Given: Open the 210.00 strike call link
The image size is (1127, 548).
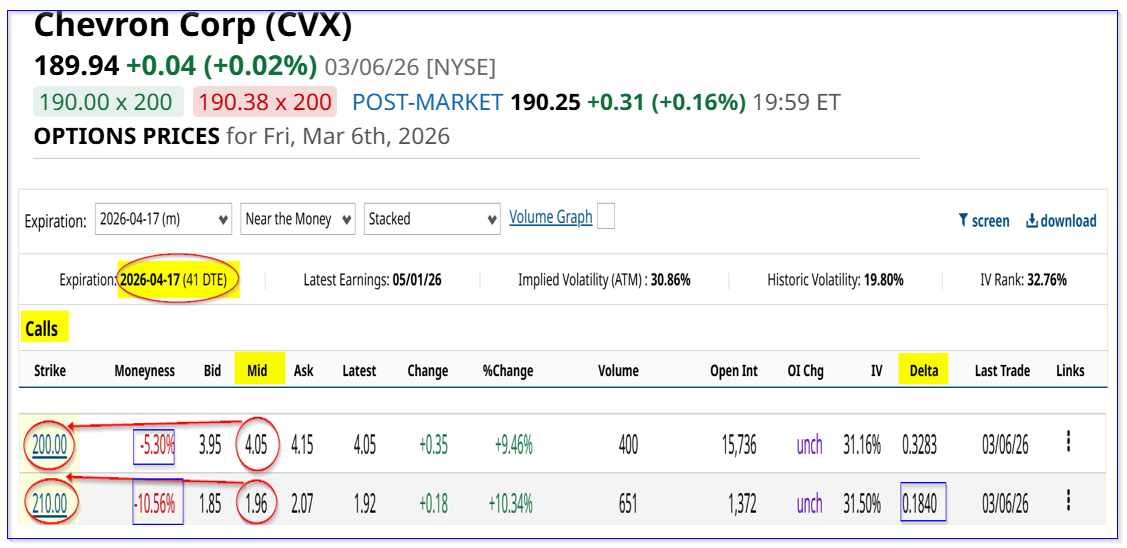Looking at the screenshot, I should coord(49,503).
